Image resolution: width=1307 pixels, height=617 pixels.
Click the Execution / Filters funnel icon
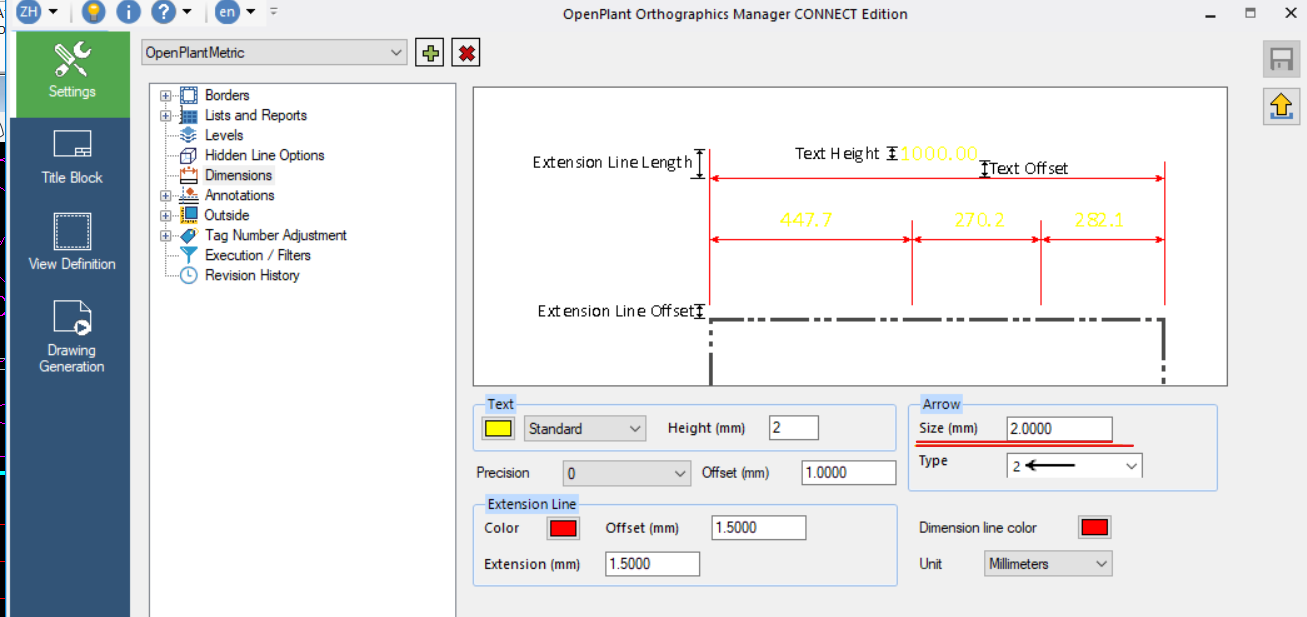point(189,255)
